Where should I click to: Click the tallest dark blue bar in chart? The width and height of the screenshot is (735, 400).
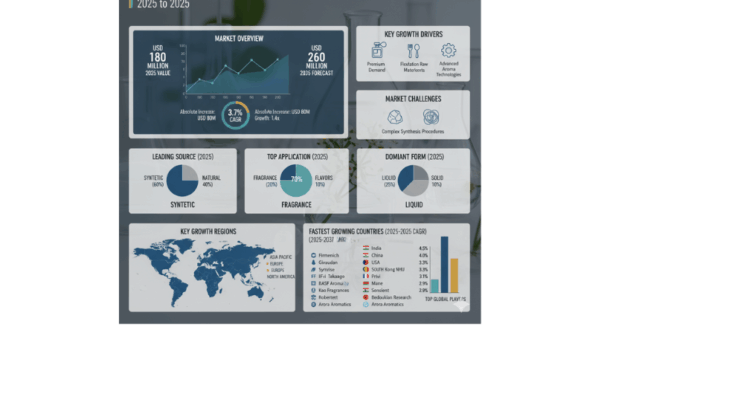click(444, 264)
